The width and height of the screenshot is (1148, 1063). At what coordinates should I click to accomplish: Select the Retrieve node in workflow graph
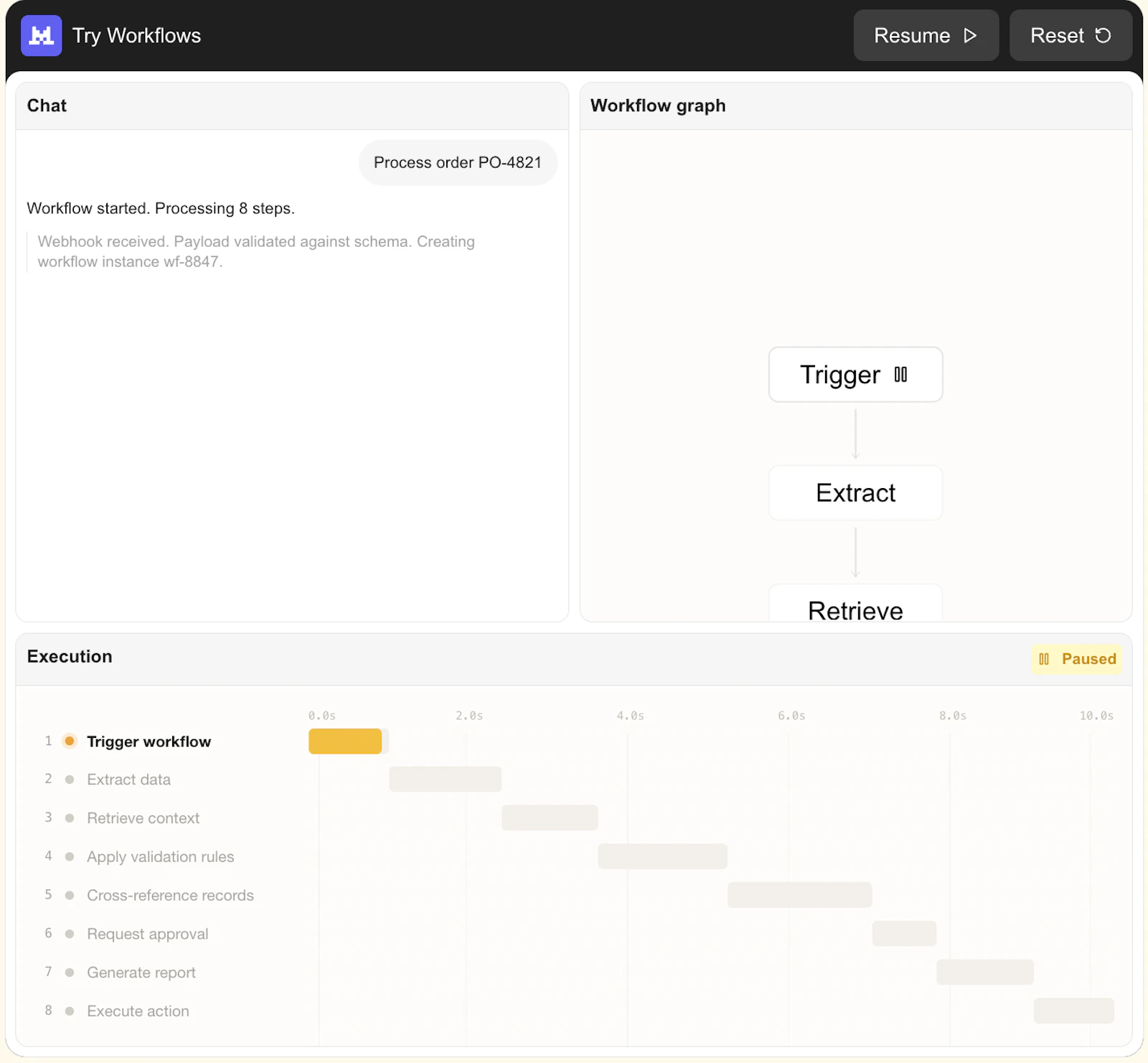point(855,604)
